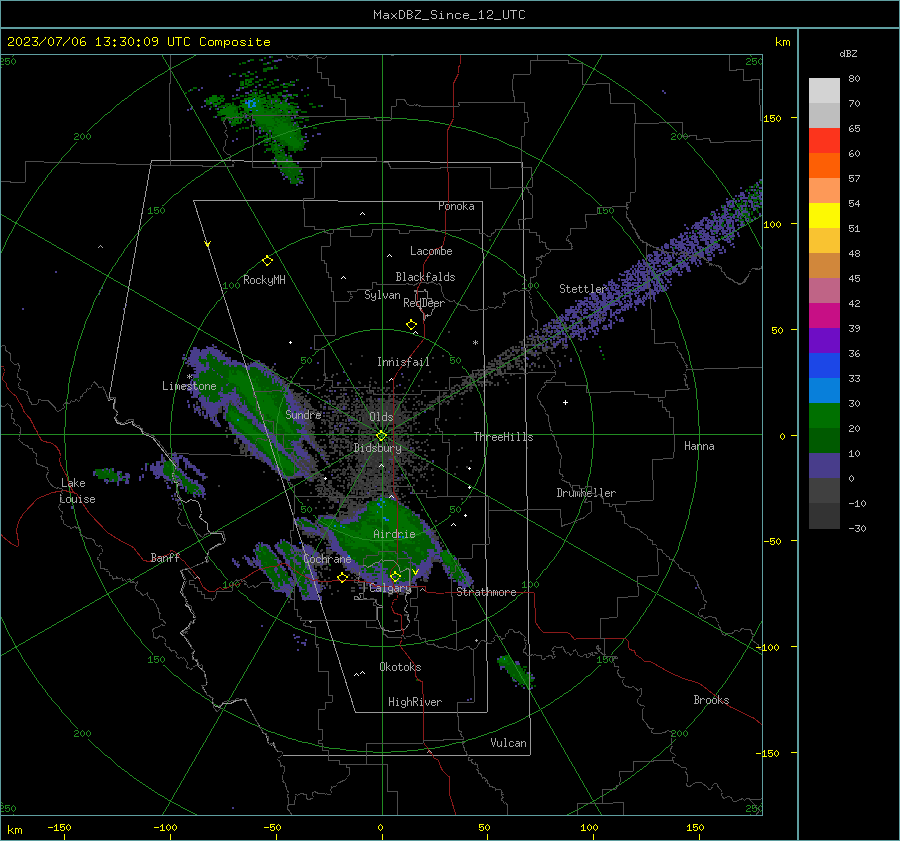Click the RedDeer city label
Screen dimensions: 900x841
[424, 303]
